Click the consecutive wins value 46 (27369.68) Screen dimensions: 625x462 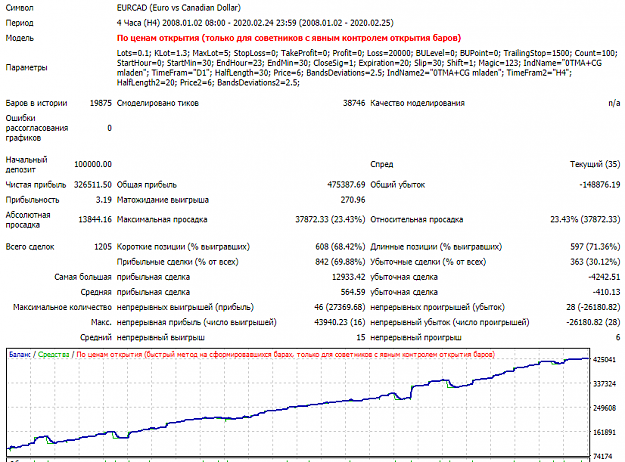coord(340,307)
